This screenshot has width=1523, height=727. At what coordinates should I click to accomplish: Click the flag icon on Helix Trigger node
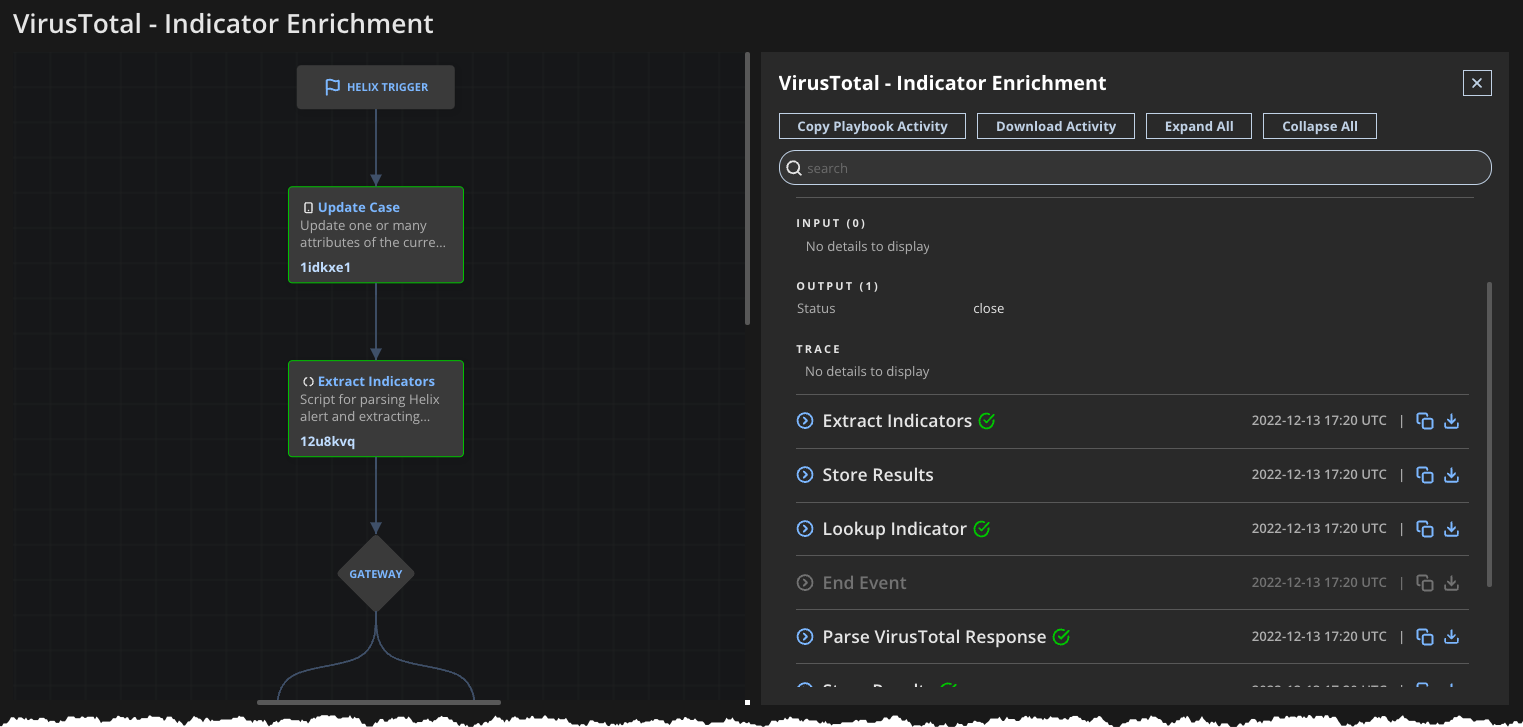coord(332,87)
